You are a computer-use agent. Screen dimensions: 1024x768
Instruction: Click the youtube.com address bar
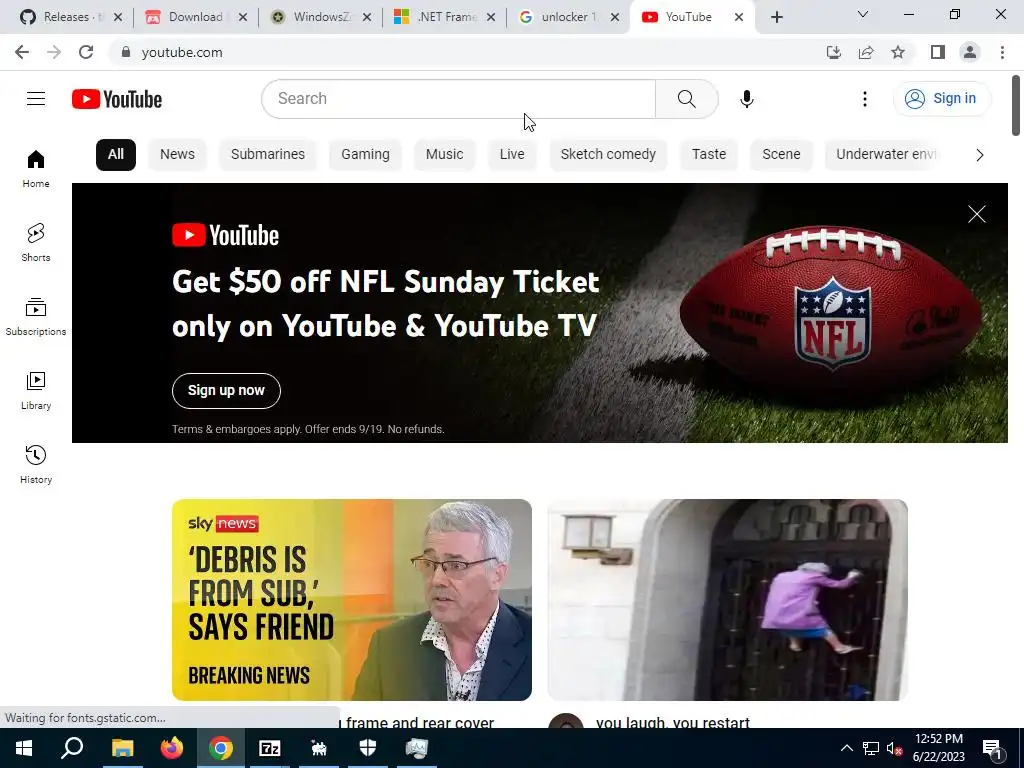(x=462, y=52)
